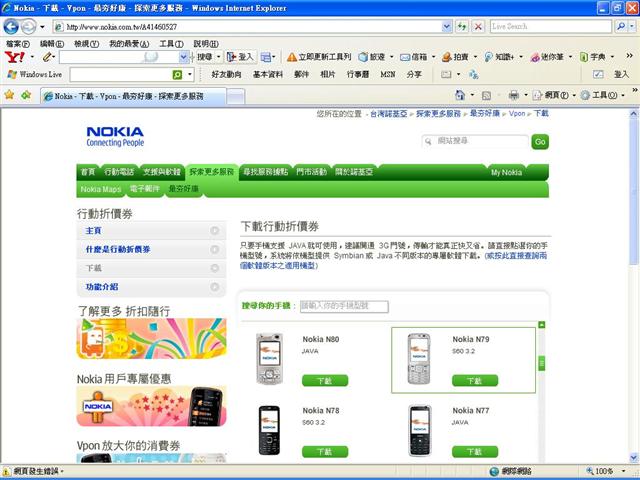
Task: Open the 編輯 Edit menu
Action: (52, 44)
